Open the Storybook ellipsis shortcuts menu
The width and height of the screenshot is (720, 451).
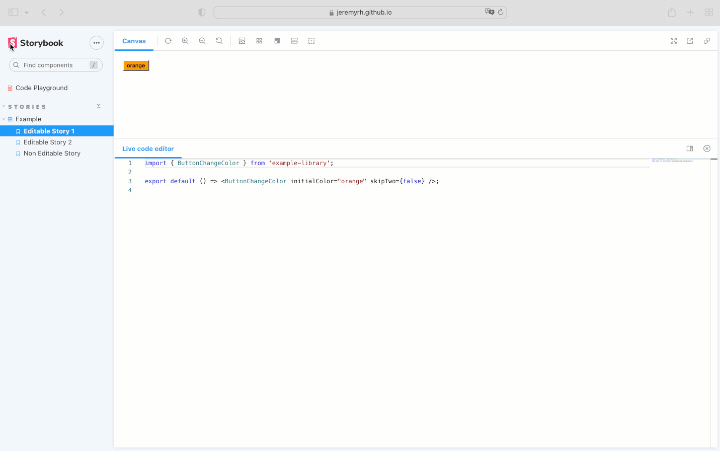click(96, 43)
